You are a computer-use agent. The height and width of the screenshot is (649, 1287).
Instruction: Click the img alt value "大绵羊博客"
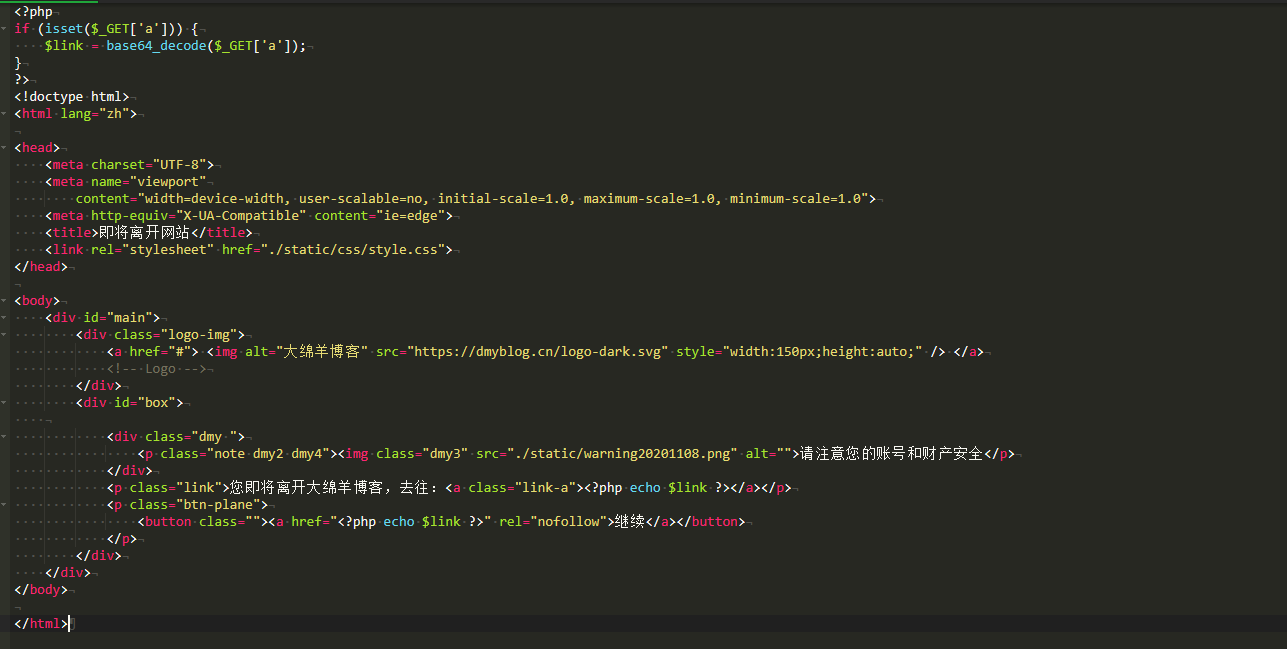322,352
